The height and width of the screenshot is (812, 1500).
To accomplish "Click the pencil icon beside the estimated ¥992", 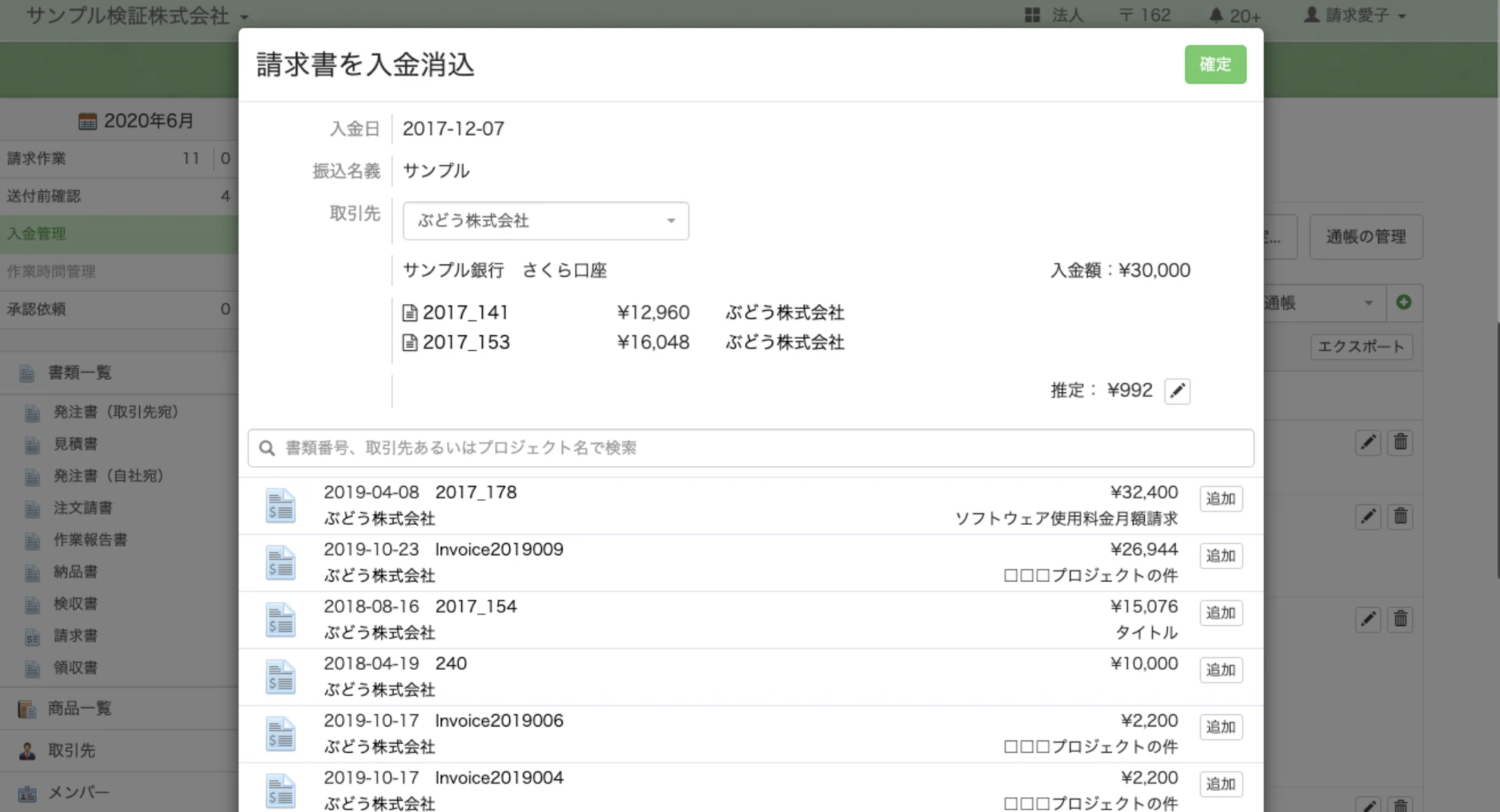I will pos(1177,390).
